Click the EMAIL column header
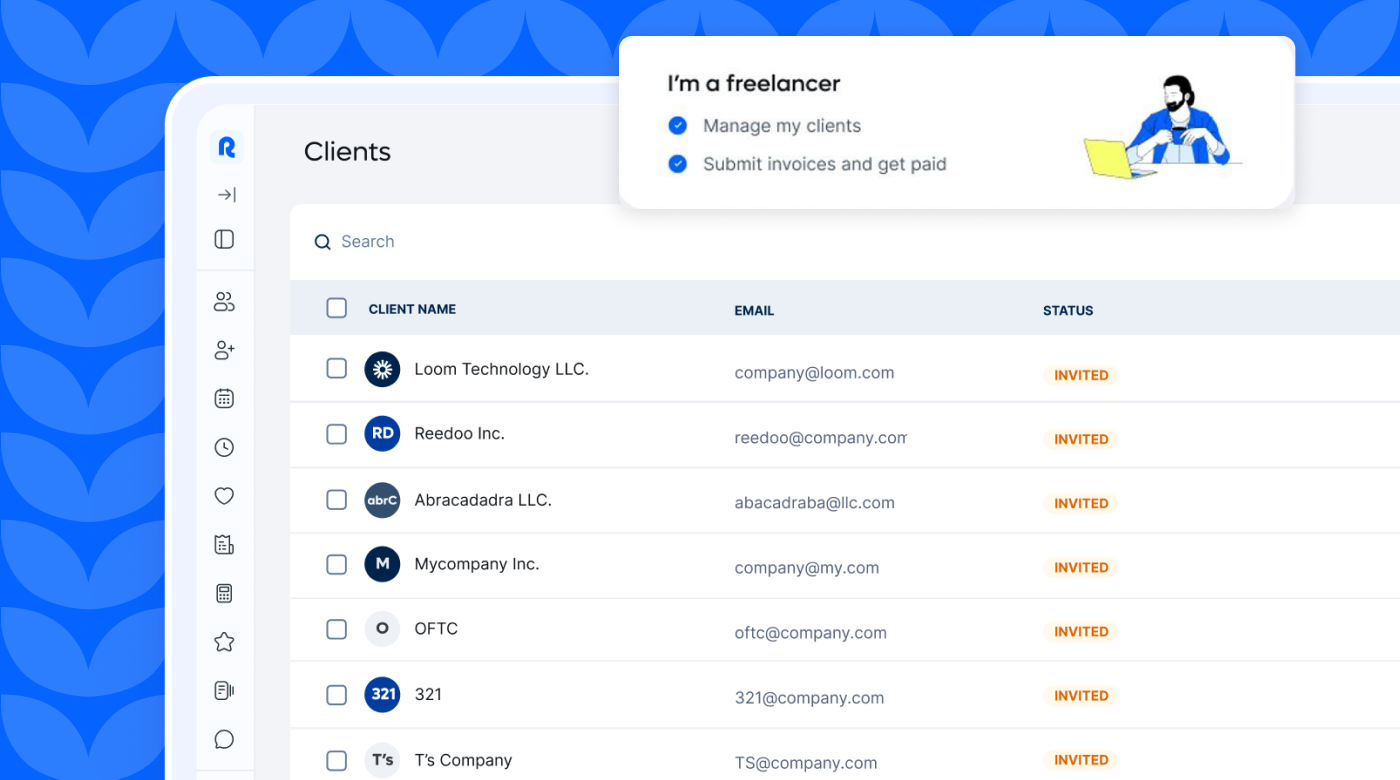 click(x=753, y=310)
